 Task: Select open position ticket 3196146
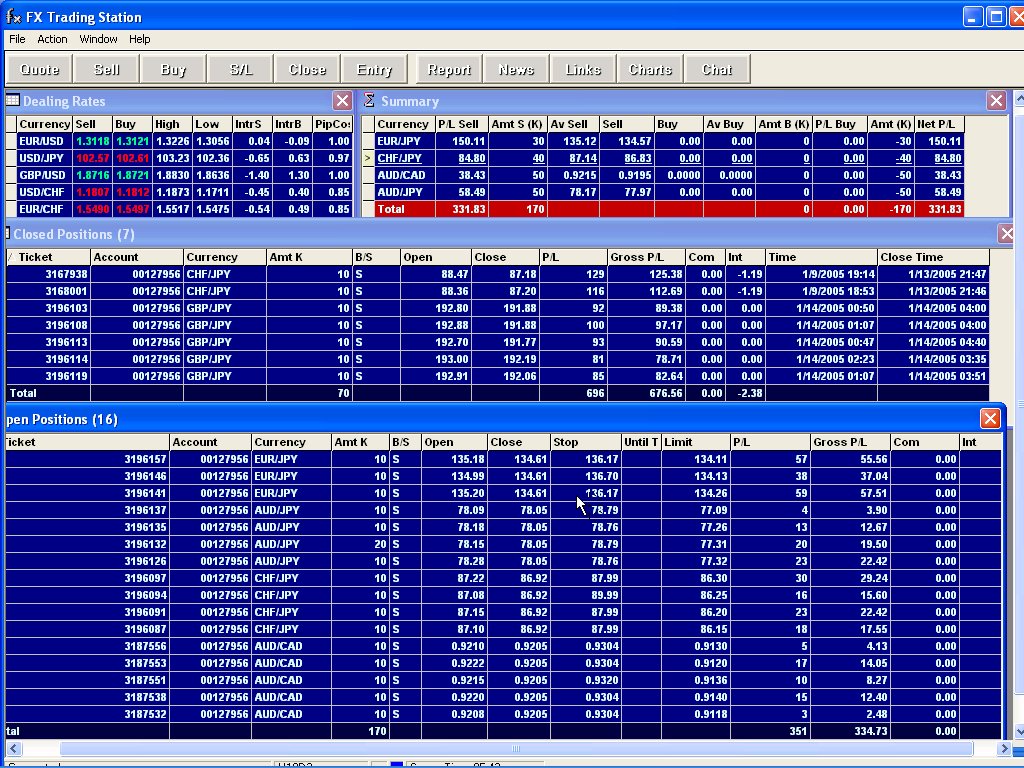(503, 476)
